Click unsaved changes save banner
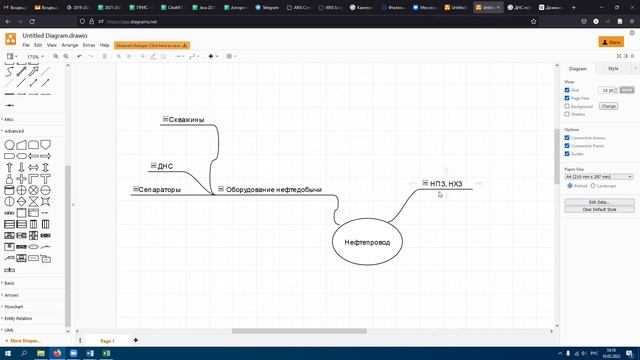The height and width of the screenshot is (360, 640). tap(152, 45)
